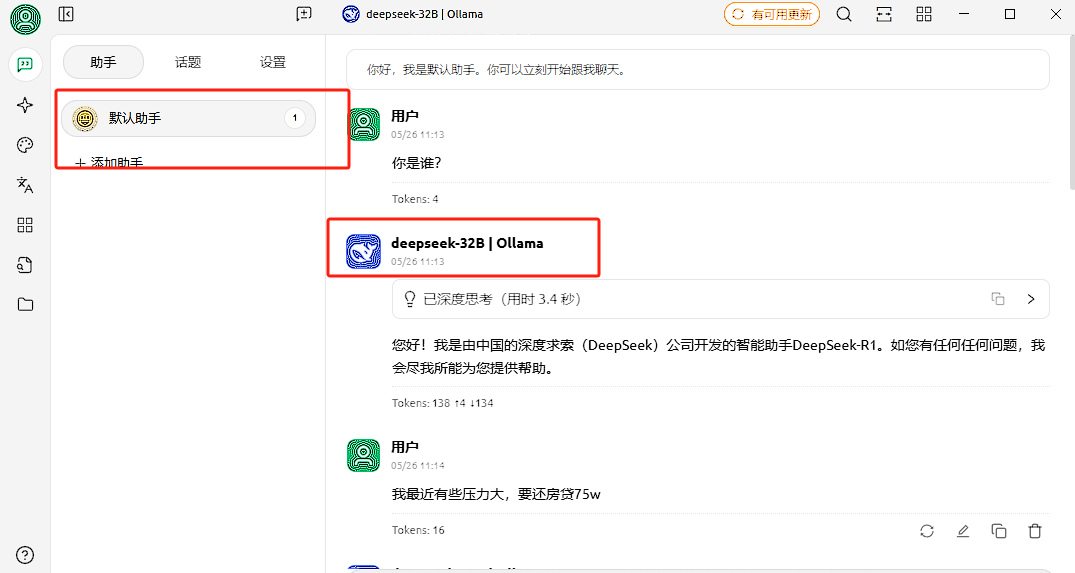Click the Tokens: 16 label
Screen dimensions: 1075x573
coord(418,531)
